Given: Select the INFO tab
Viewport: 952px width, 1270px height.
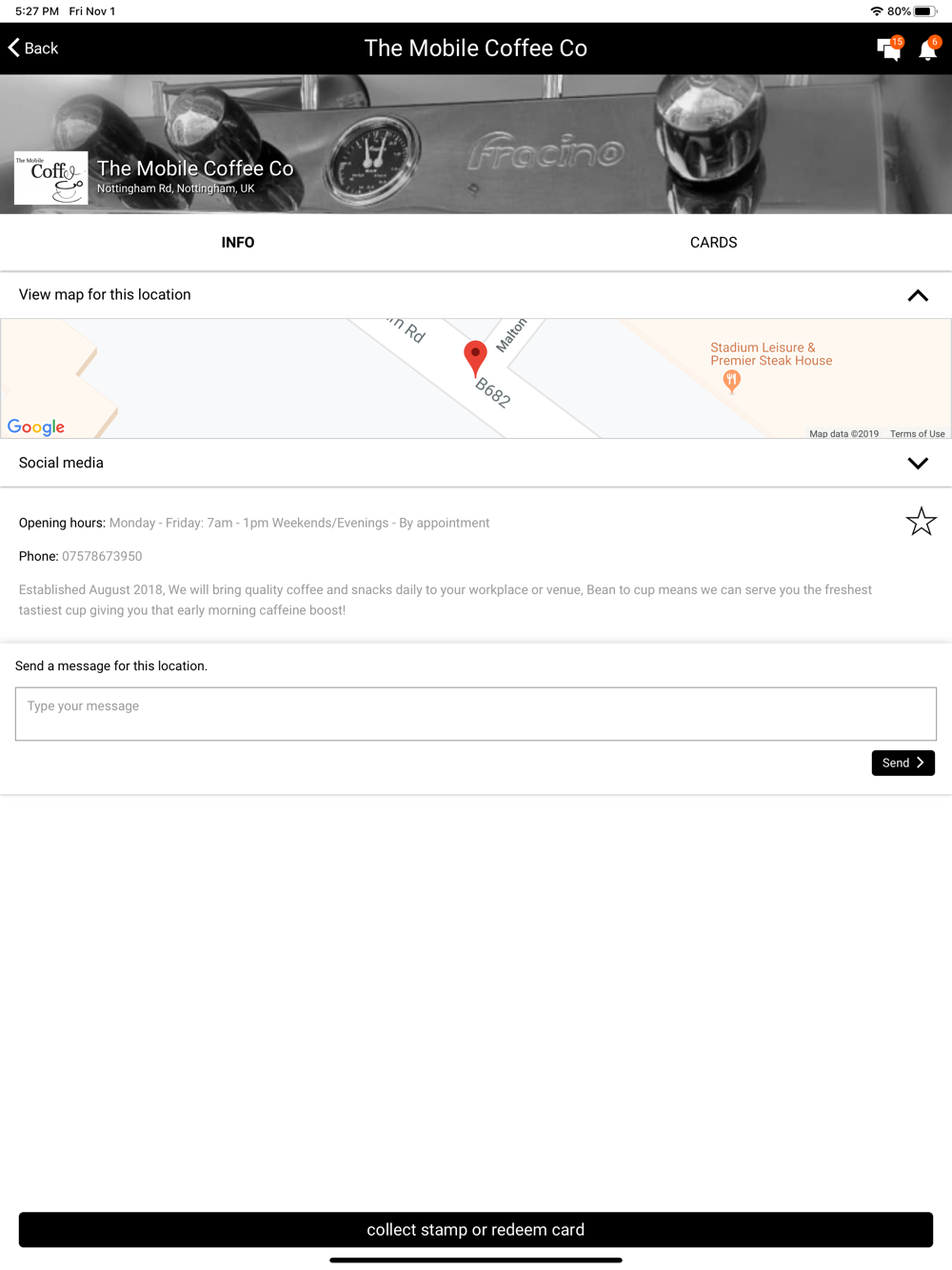Looking at the screenshot, I should point(238,243).
